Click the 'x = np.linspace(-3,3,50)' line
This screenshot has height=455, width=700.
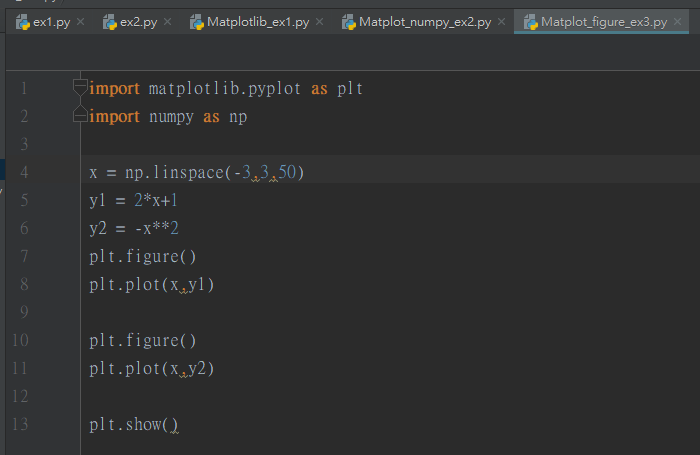196,172
